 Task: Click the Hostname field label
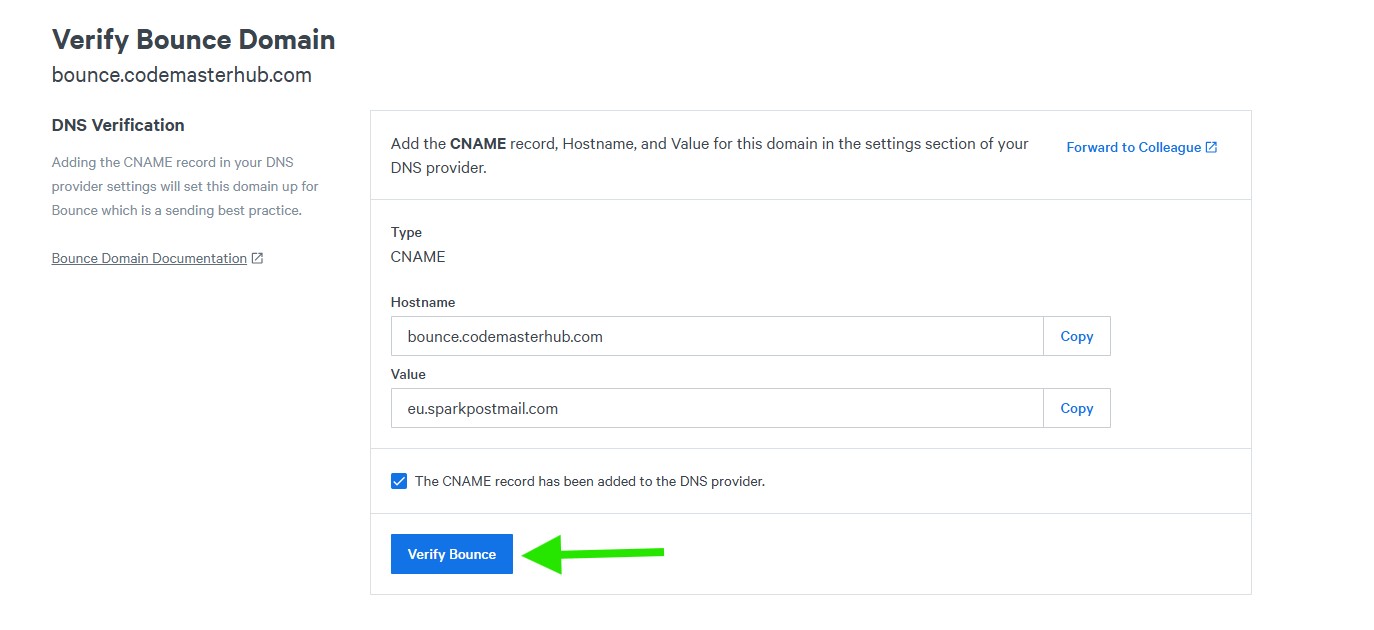[423, 302]
